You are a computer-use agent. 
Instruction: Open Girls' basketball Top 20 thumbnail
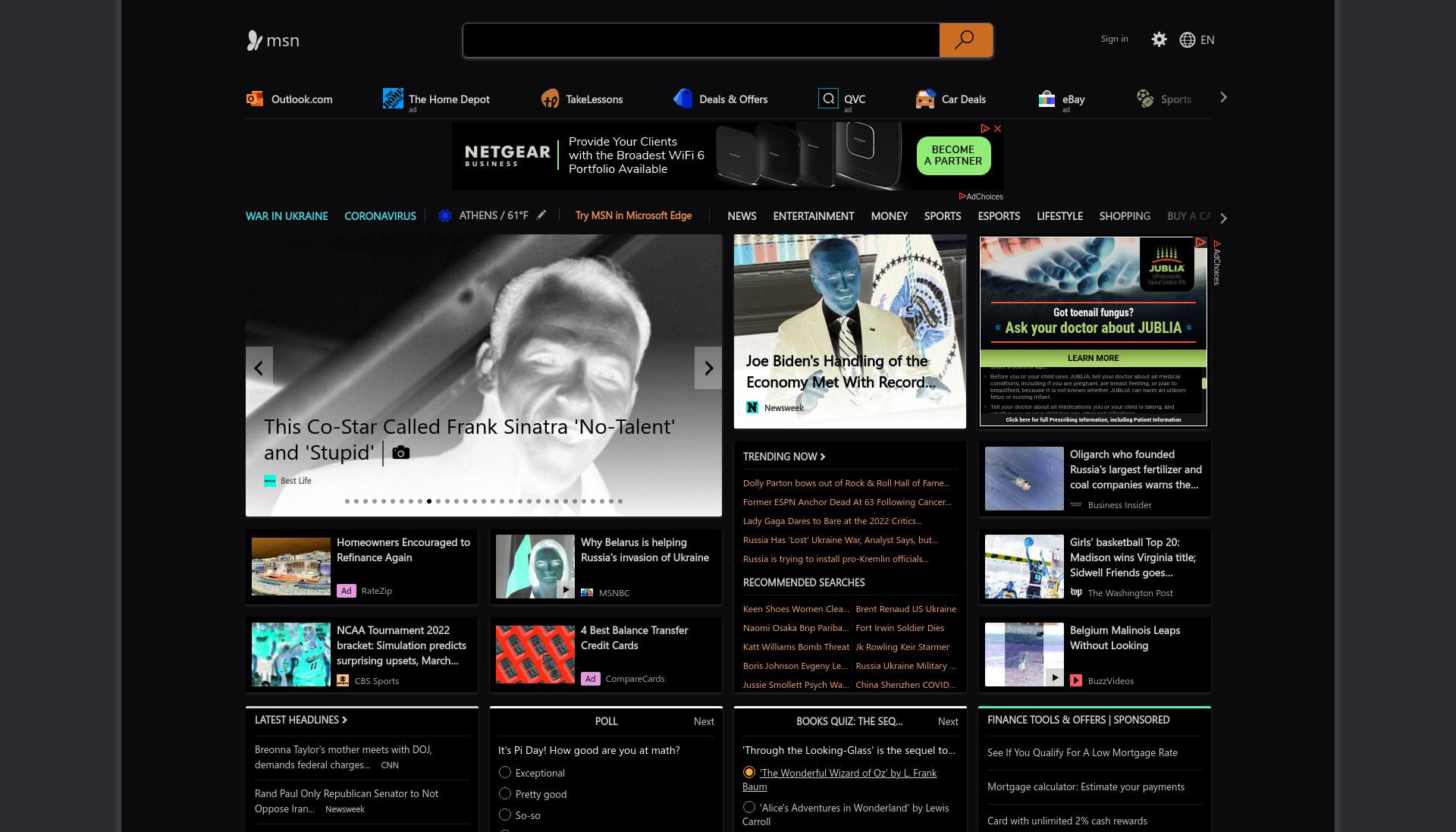(1024, 567)
